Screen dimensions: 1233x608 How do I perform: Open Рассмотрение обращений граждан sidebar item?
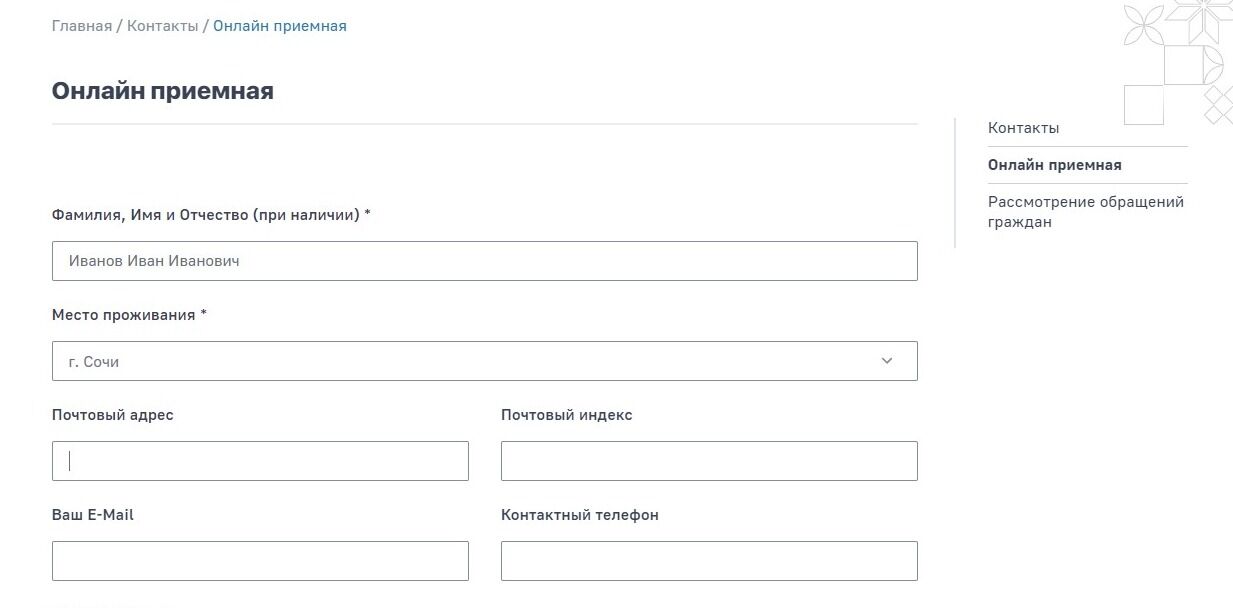click(1086, 212)
